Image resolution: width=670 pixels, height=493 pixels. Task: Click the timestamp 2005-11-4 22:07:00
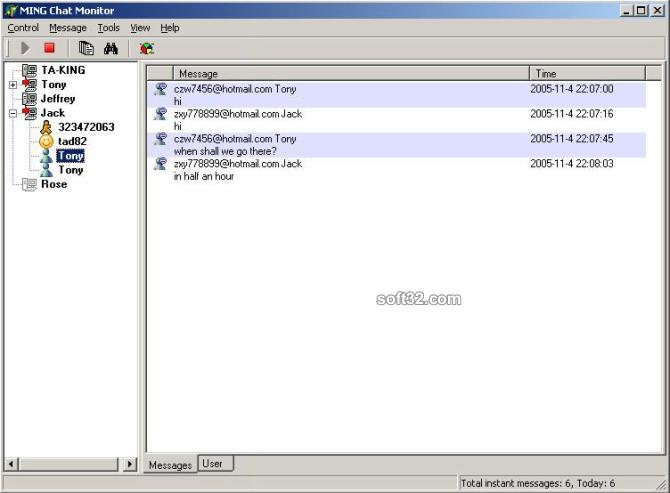(x=572, y=89)
